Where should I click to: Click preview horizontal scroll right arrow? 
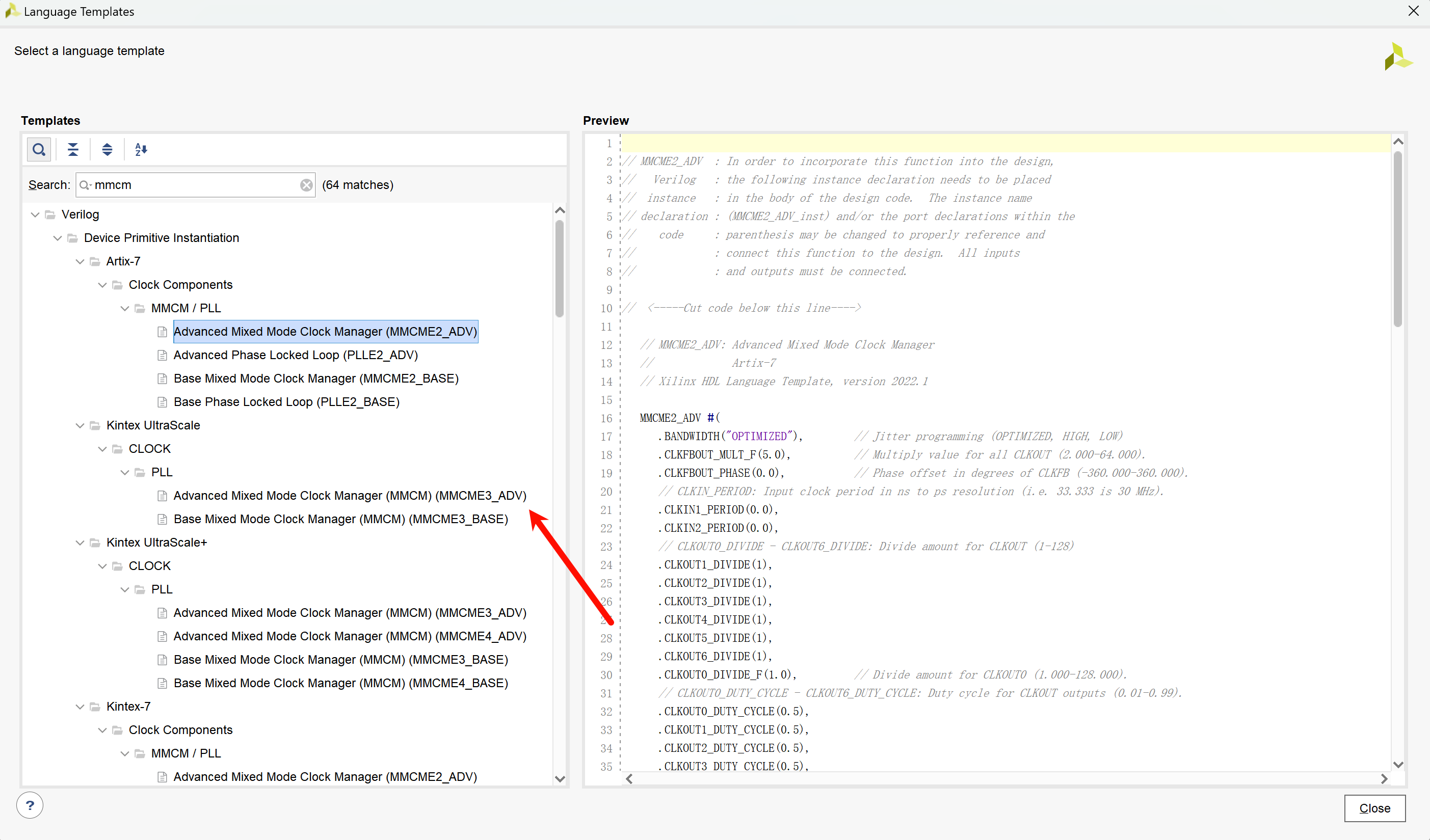click(x=1384, y=779)
